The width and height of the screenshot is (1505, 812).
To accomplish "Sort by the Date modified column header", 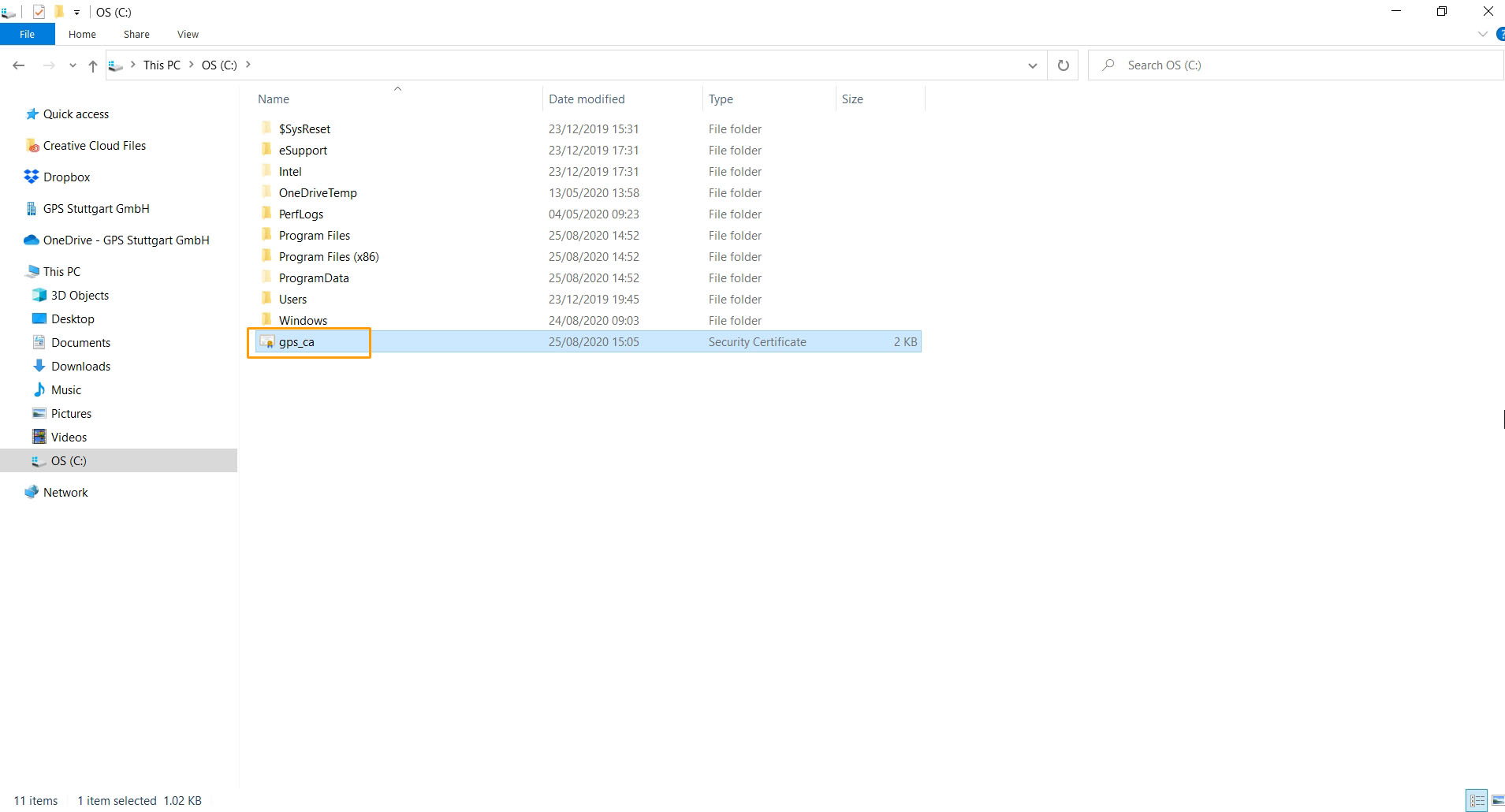I will click(x=587, y=99).
